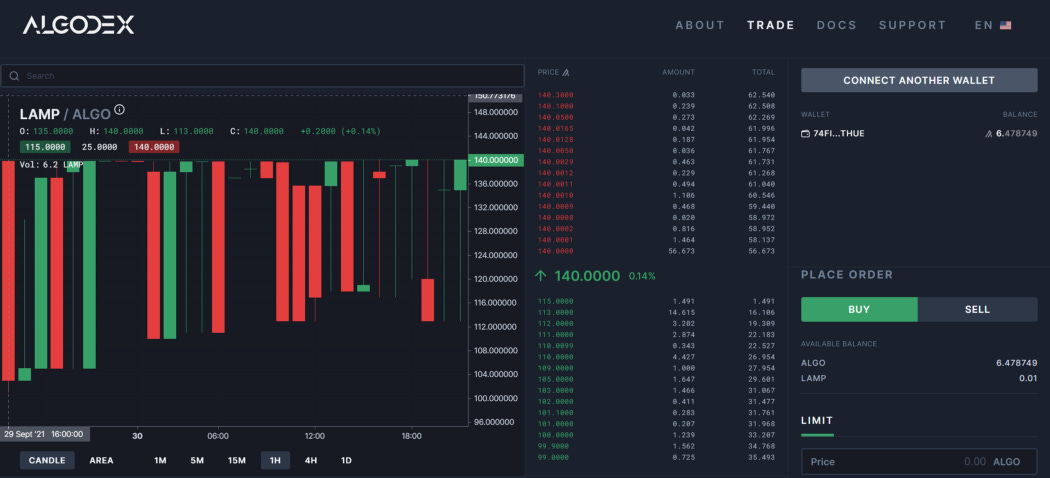Select sell order at 140.3000
Screen dimensions: 1050x478
[656, 95]
